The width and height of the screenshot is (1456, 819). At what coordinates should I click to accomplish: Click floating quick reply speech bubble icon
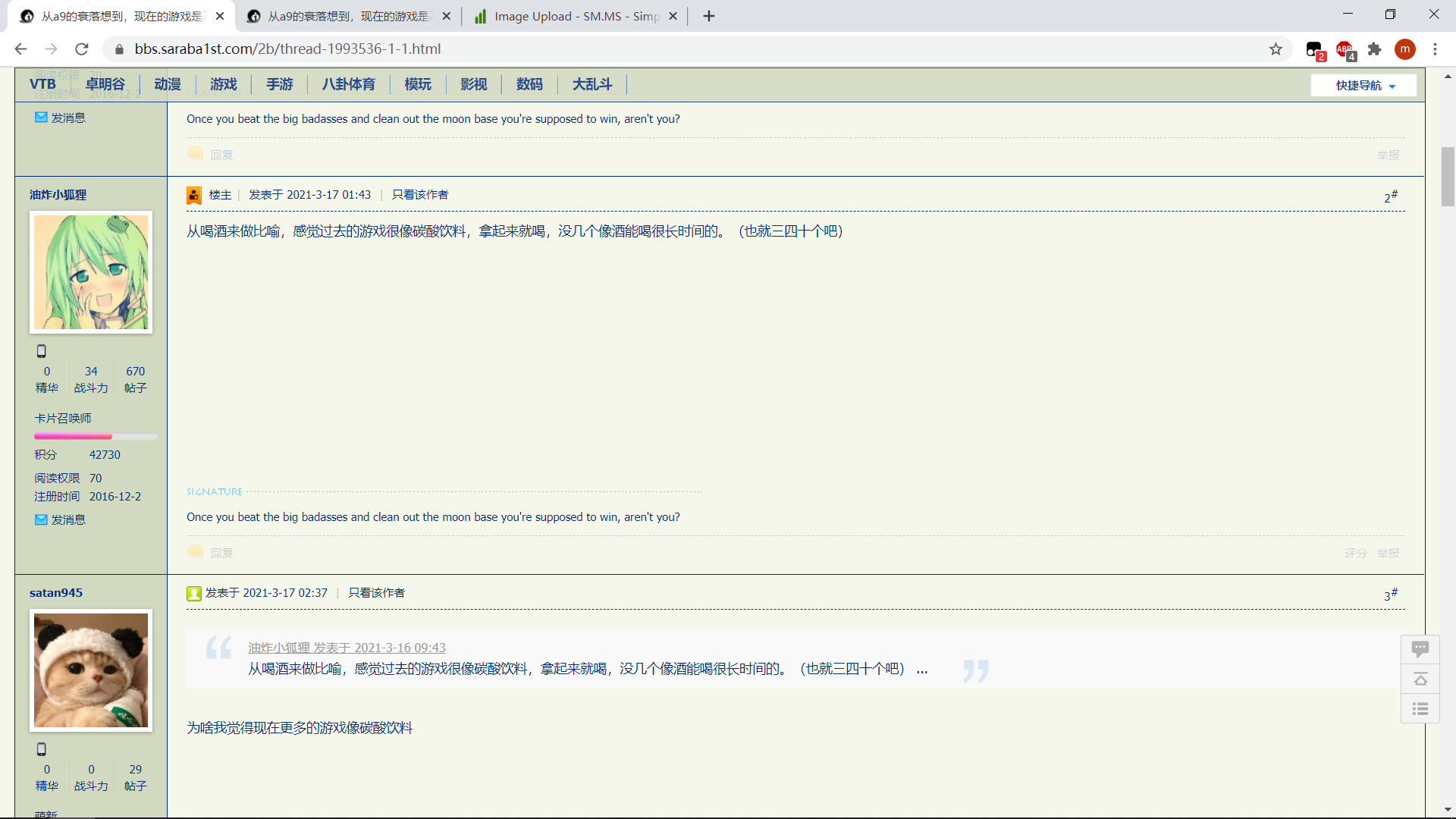1420,649
